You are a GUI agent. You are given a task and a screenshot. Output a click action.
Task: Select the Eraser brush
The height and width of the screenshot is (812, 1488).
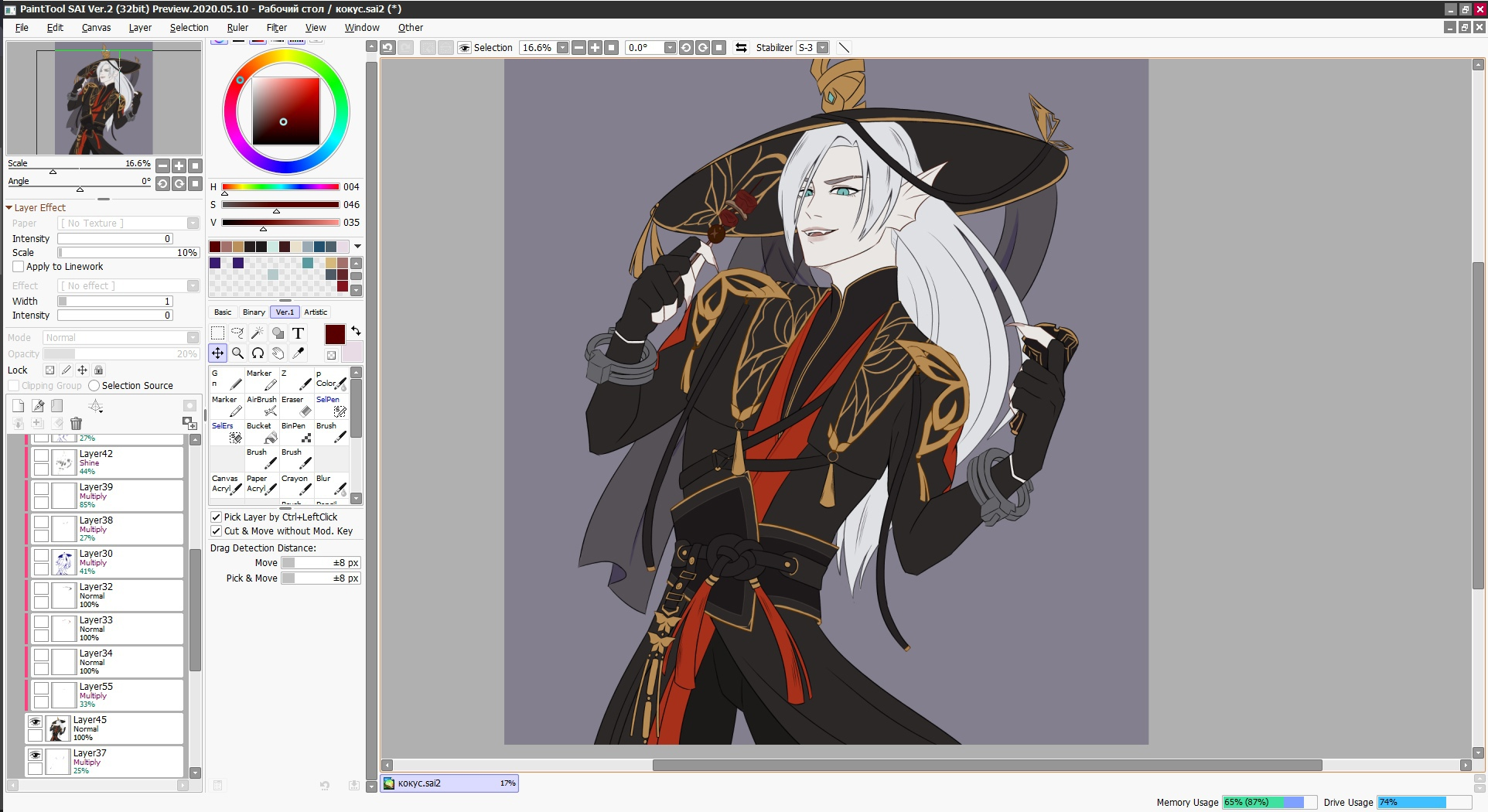(296, 406)
